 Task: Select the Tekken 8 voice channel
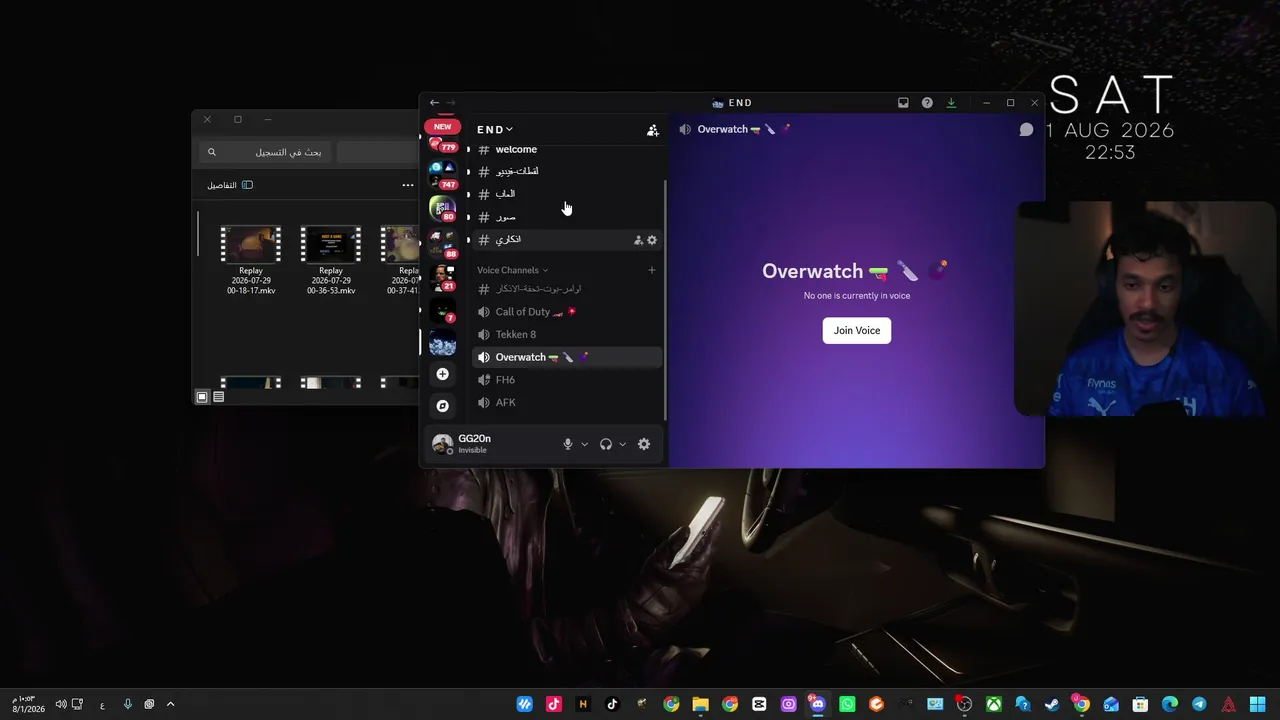[567, 335]
